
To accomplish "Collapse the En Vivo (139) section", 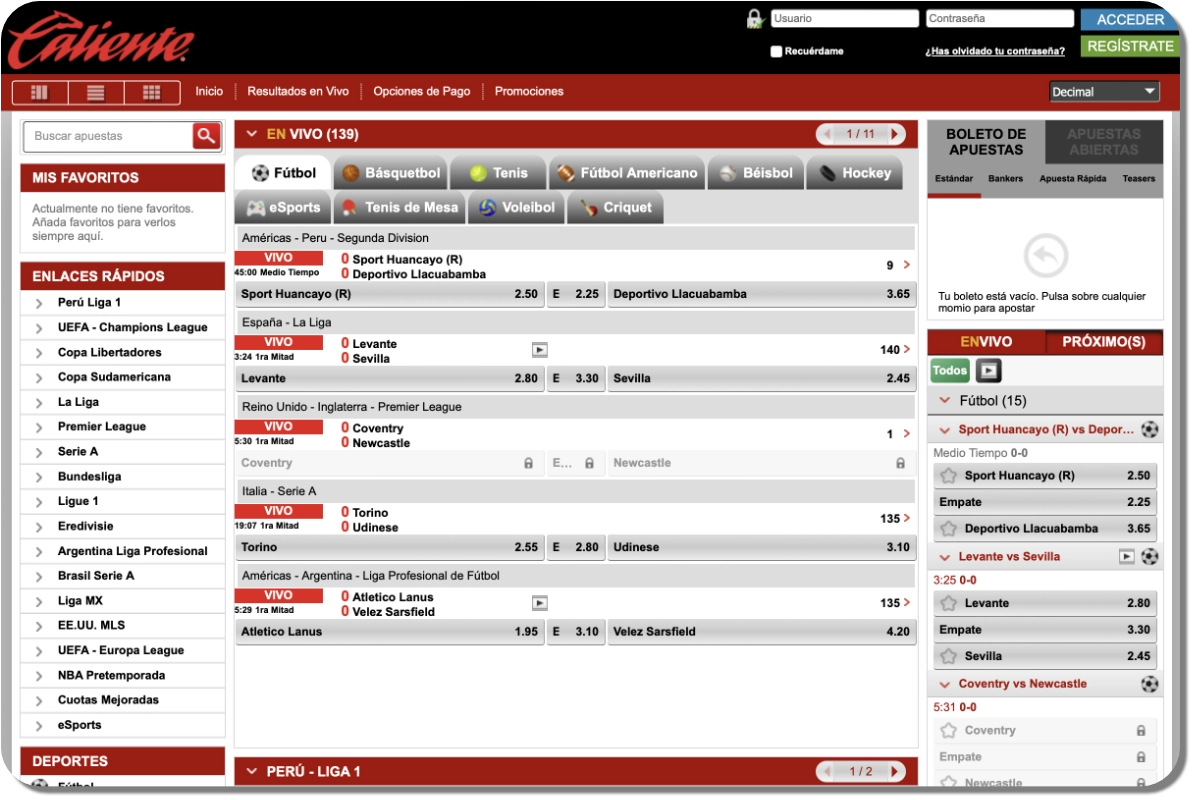I will (252, 134).
